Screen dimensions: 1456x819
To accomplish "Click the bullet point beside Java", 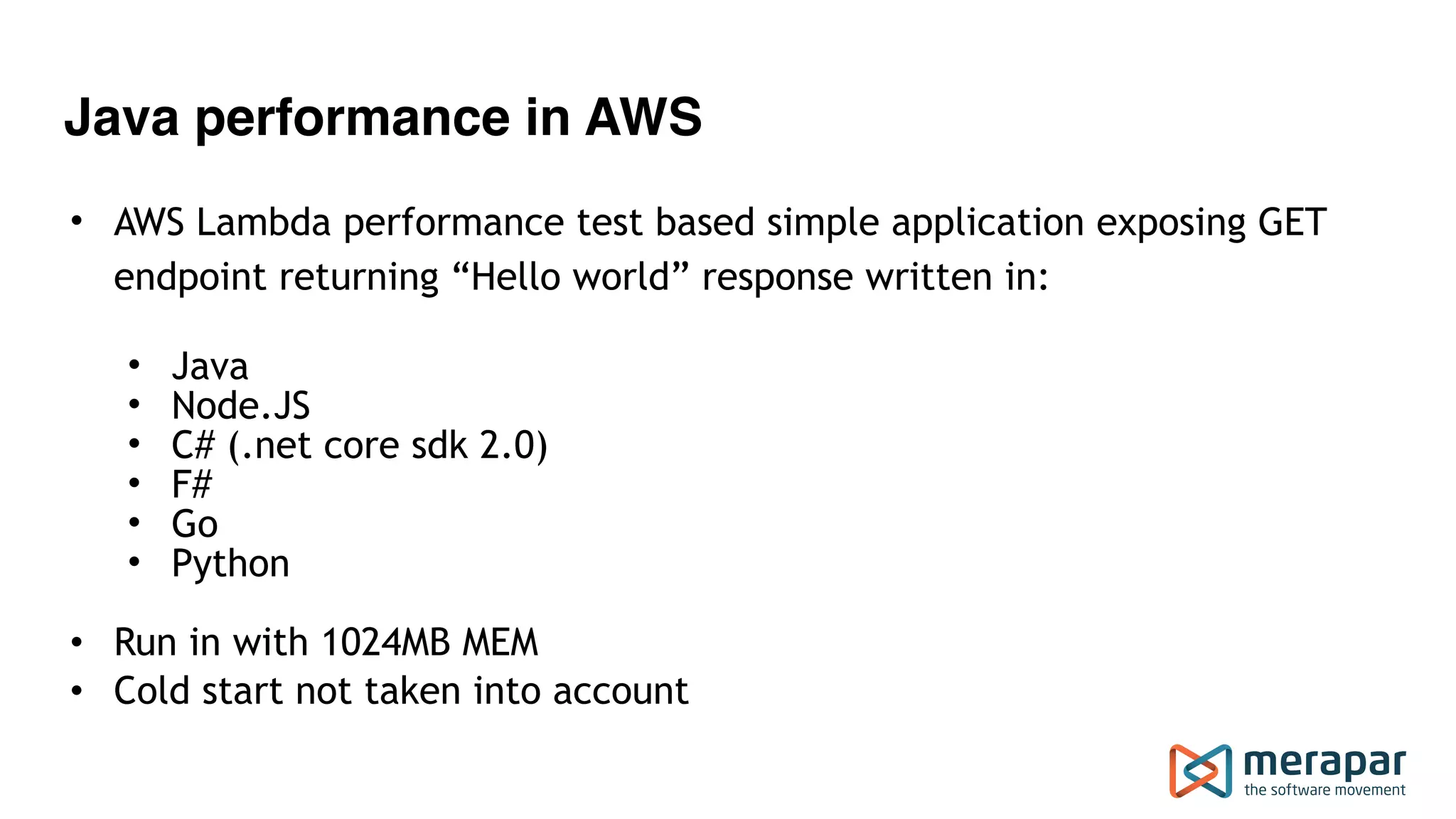I will coord(134,365).
